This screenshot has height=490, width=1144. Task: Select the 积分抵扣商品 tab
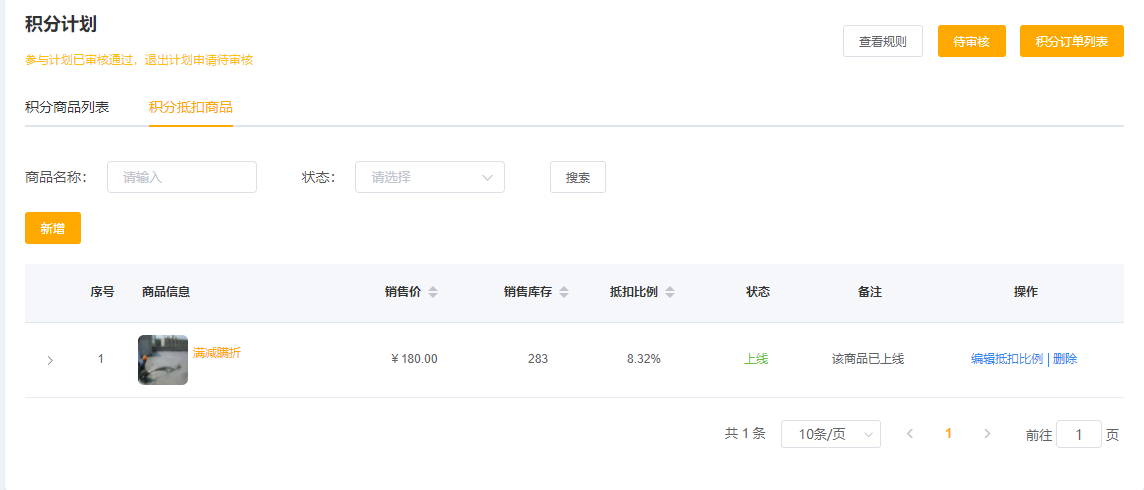click(x=190, y=107)
